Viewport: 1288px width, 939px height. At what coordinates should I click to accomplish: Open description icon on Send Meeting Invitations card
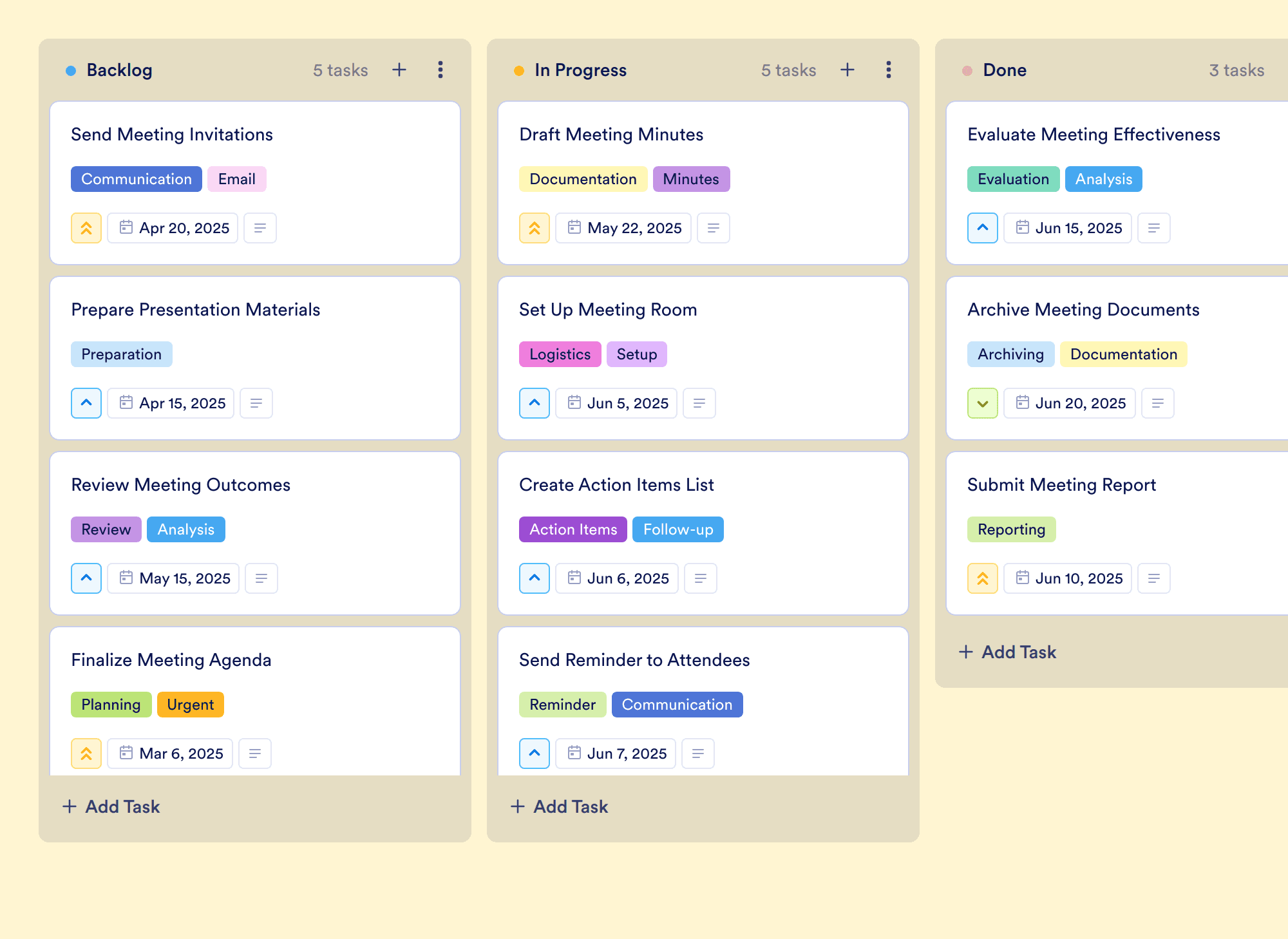coord(260,228)
